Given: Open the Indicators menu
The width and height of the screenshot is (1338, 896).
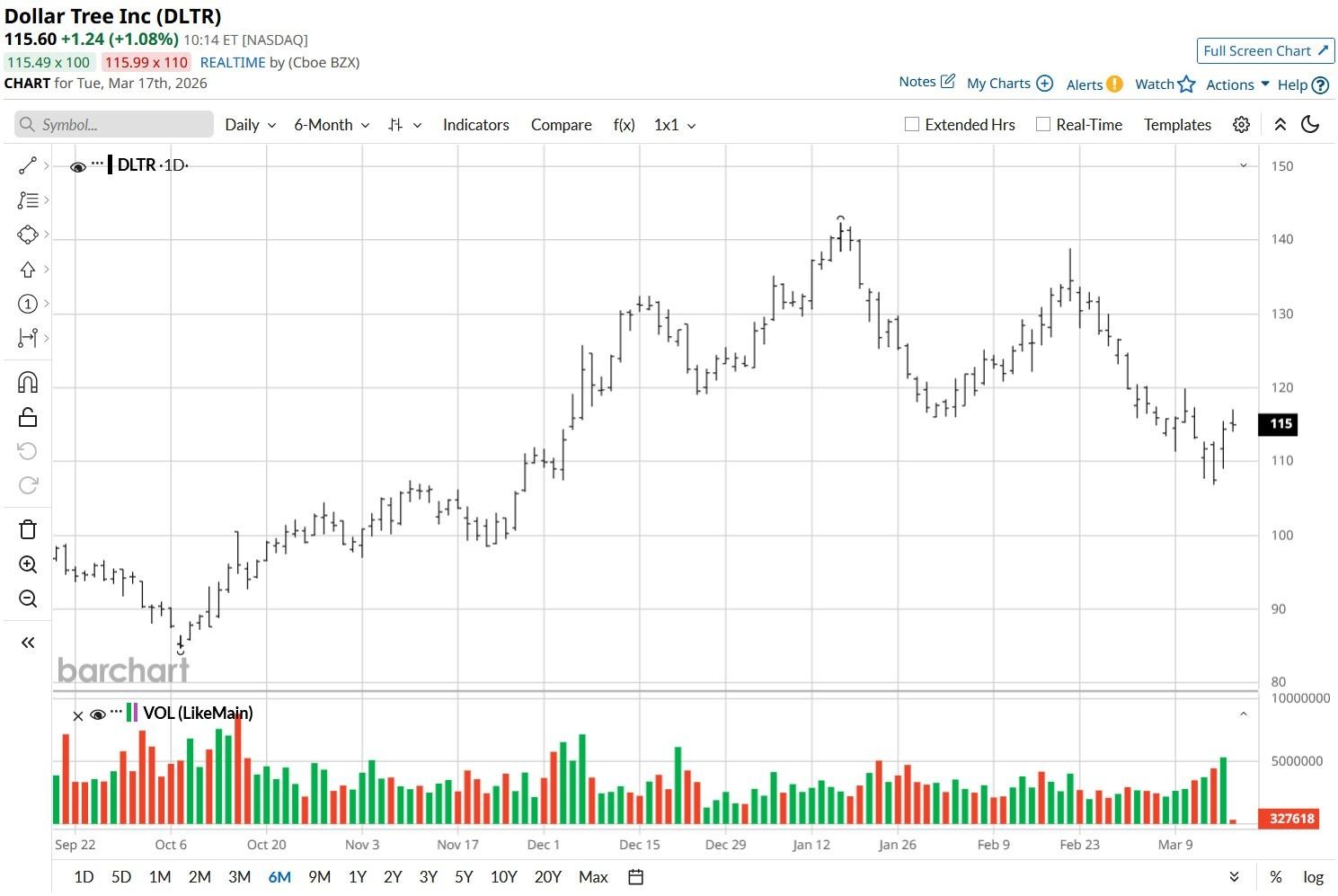Looking at the screenshot, I should tap(476, 125).
